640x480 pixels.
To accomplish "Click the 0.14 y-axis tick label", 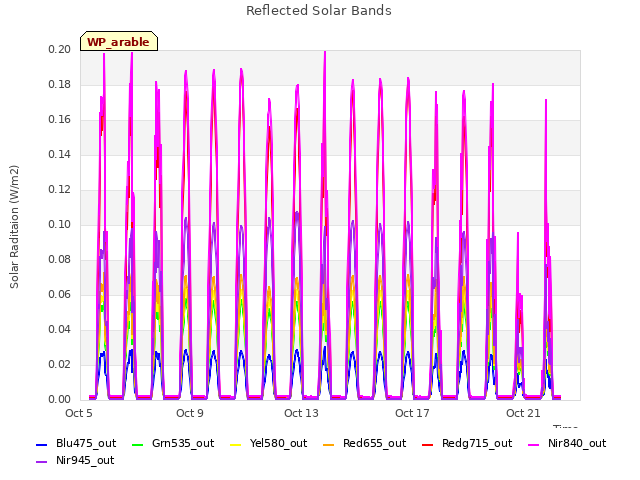I will pos(60,155).
